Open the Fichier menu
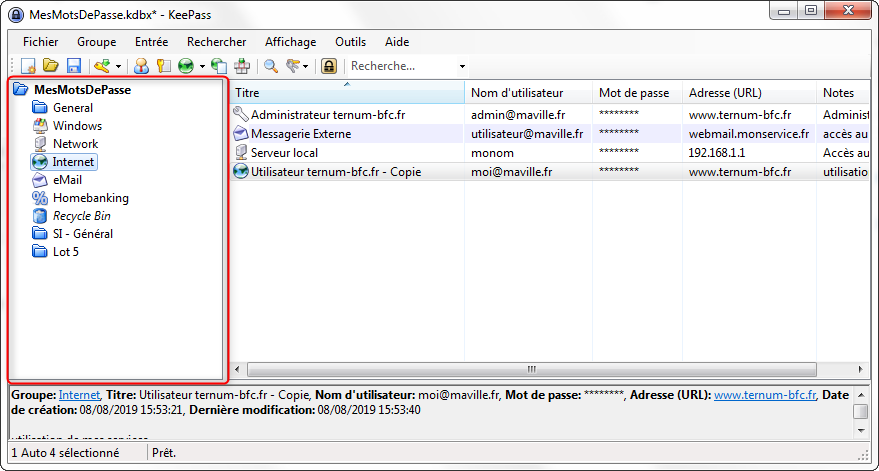 [x=40, y=42]
